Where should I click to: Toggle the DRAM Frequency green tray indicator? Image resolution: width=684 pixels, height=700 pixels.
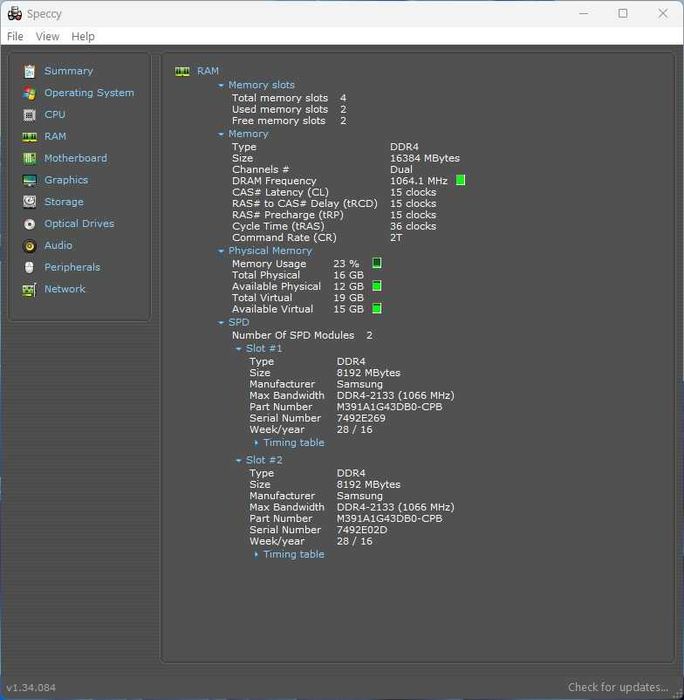click(x=460, y=180)
